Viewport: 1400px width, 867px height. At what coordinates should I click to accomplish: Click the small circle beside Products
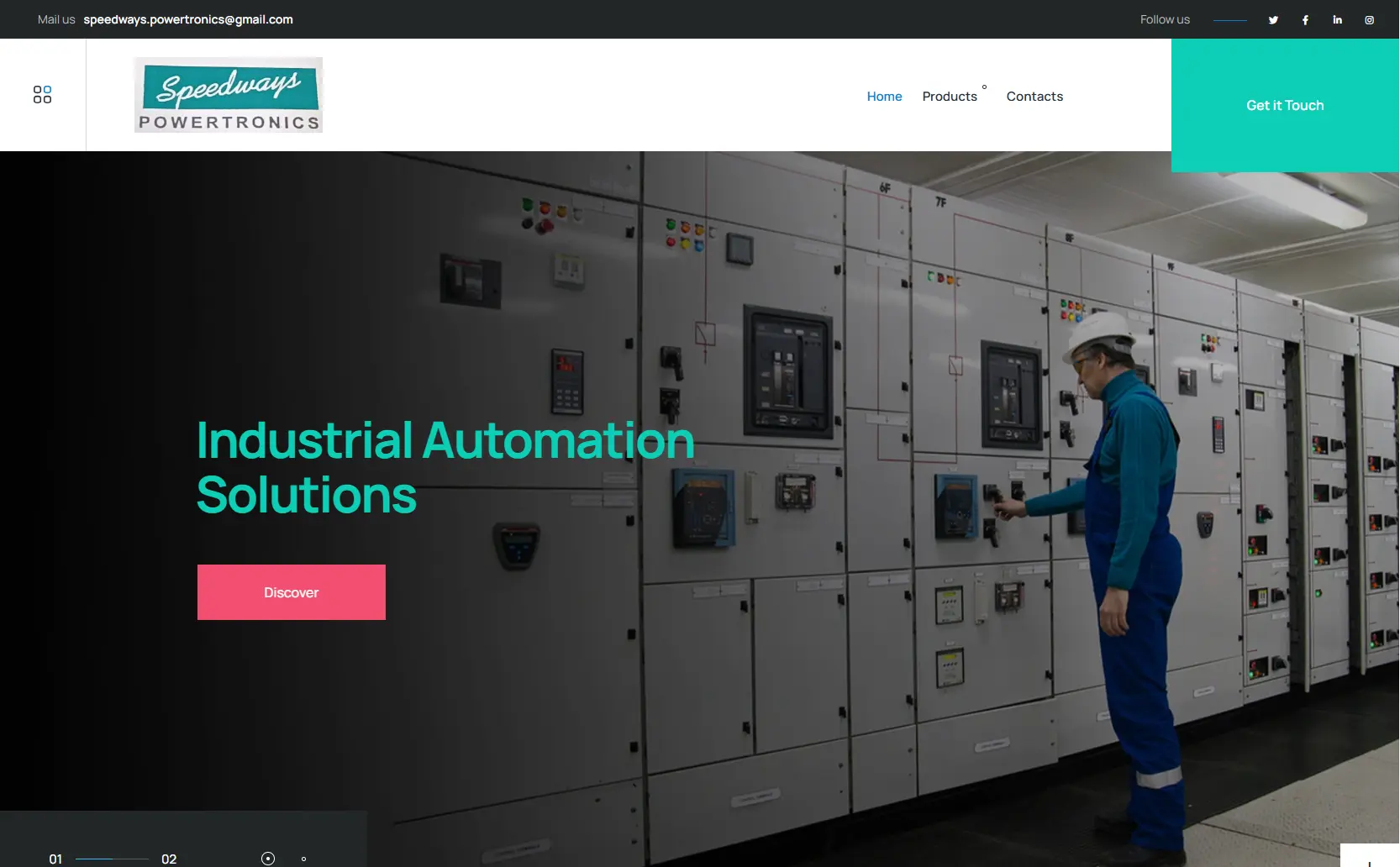984,87
